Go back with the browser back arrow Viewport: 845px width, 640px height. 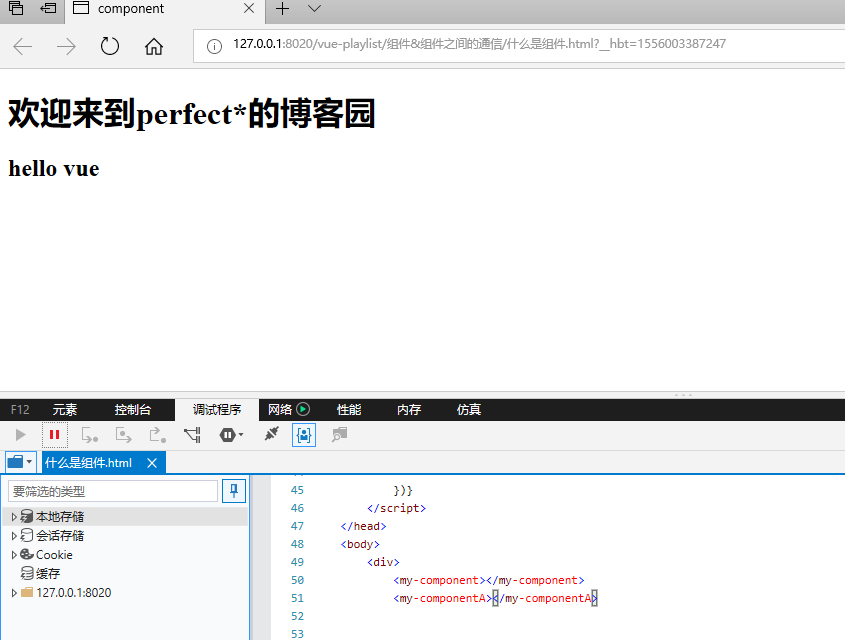pos(23,46)
